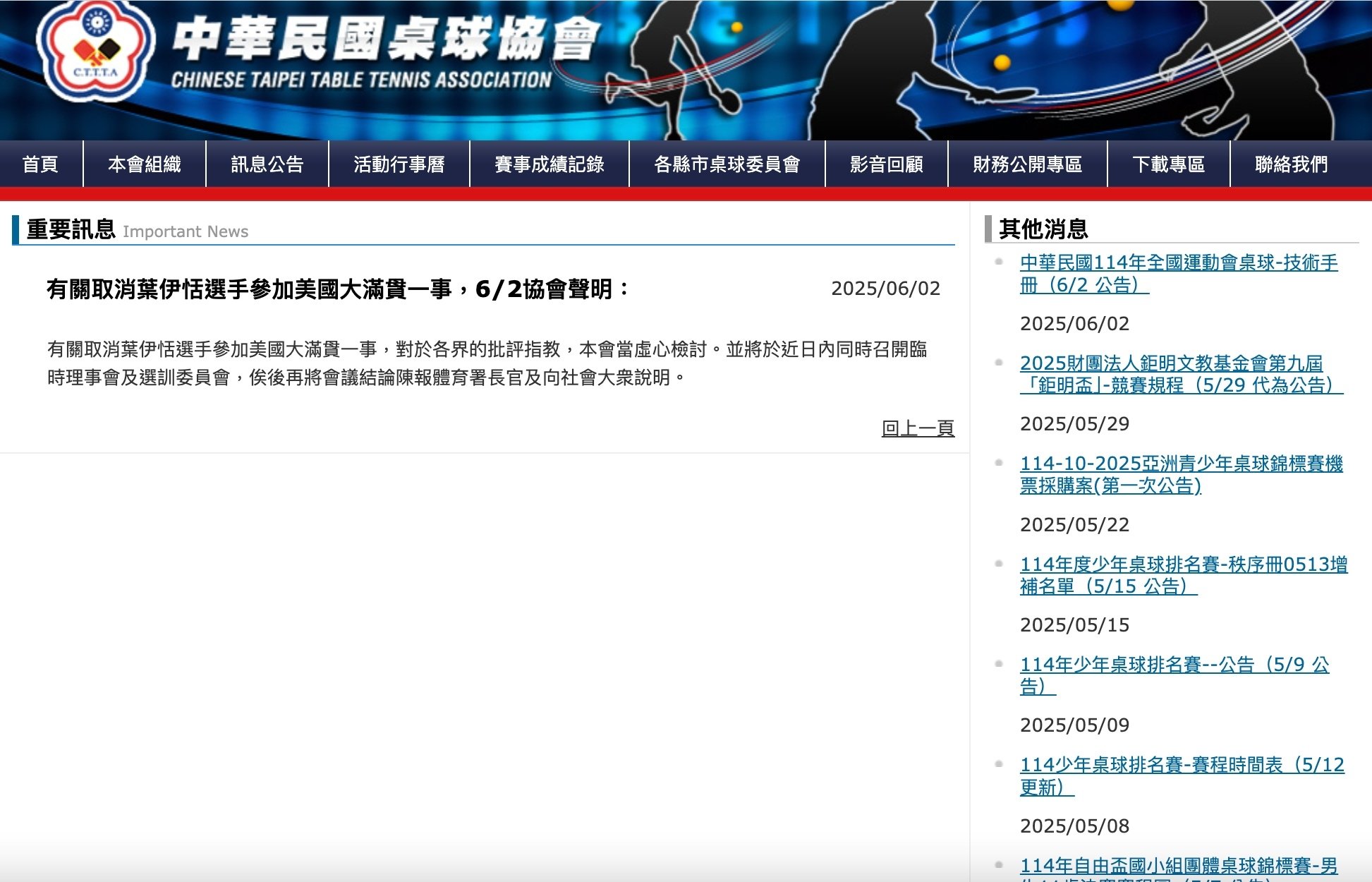Open the 賽事成績記錄 menu item

[550, 164]
